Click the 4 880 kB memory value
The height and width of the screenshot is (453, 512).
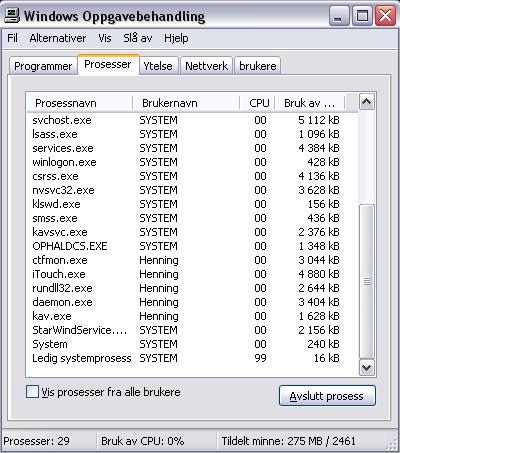pyautogui.click(x=319, y=274)
